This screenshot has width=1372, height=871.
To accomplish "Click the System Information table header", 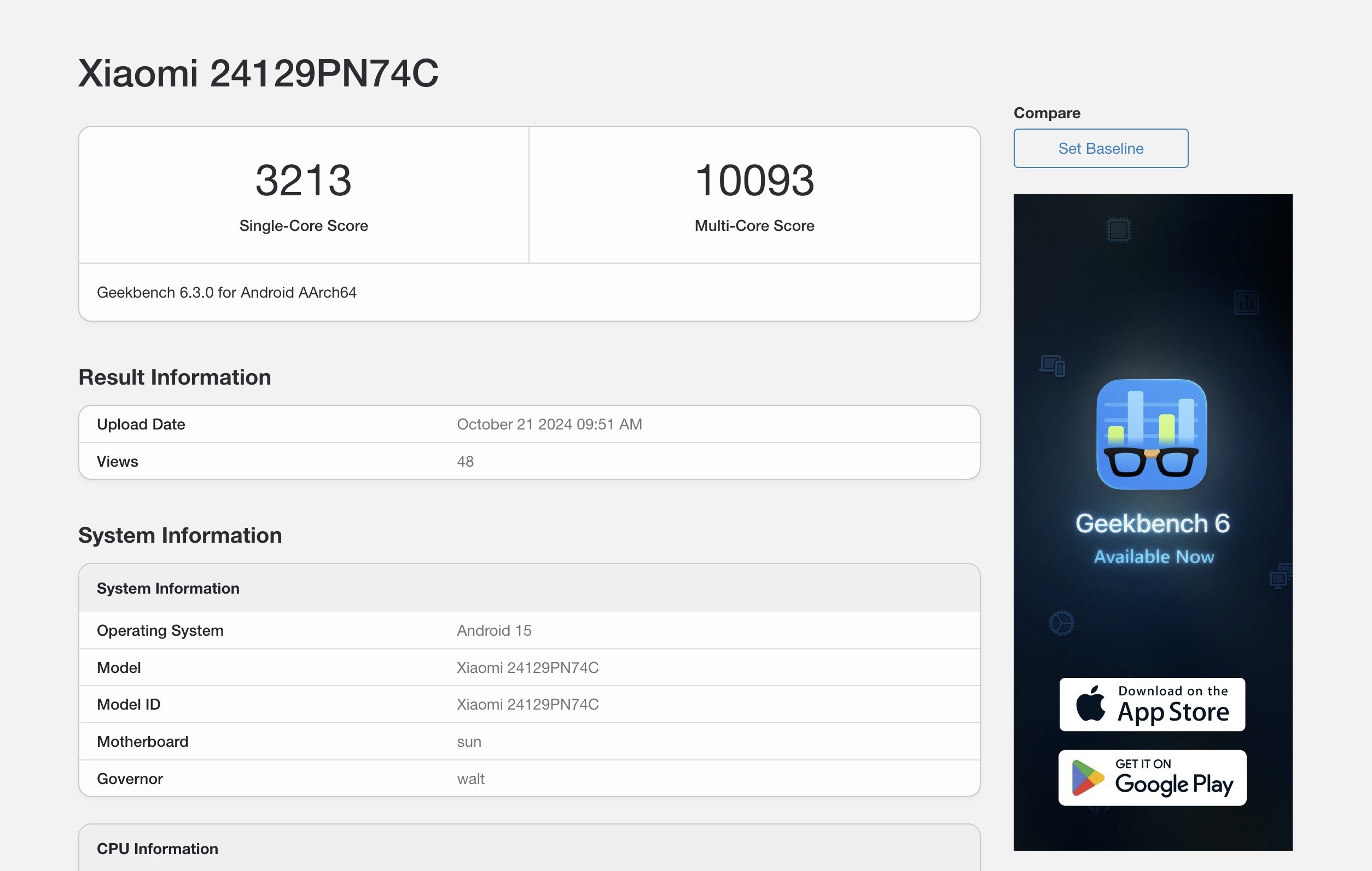I will pos(530,589).
